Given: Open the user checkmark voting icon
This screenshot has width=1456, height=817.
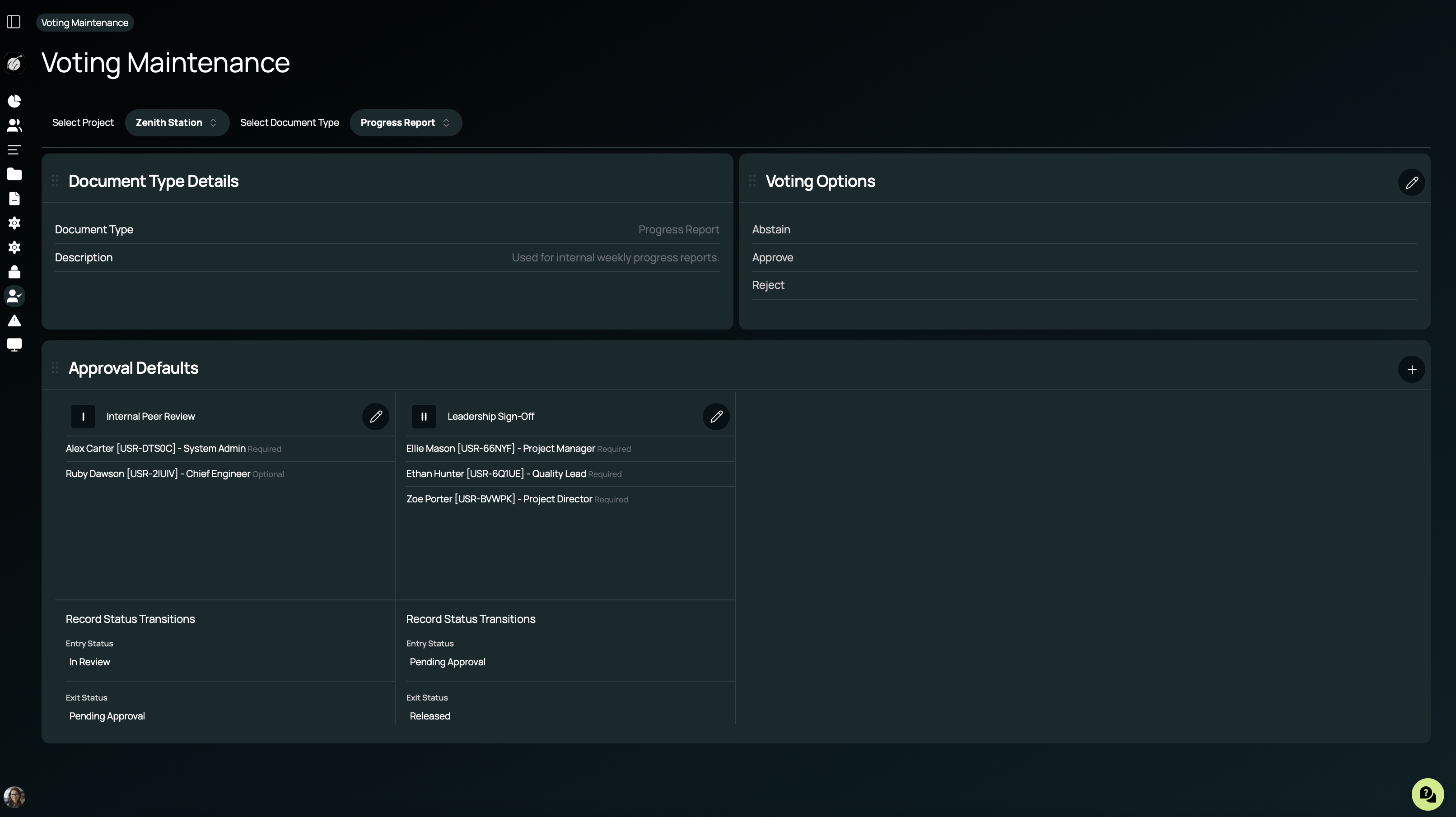Looking at the screenshot, I should (14, 296).
